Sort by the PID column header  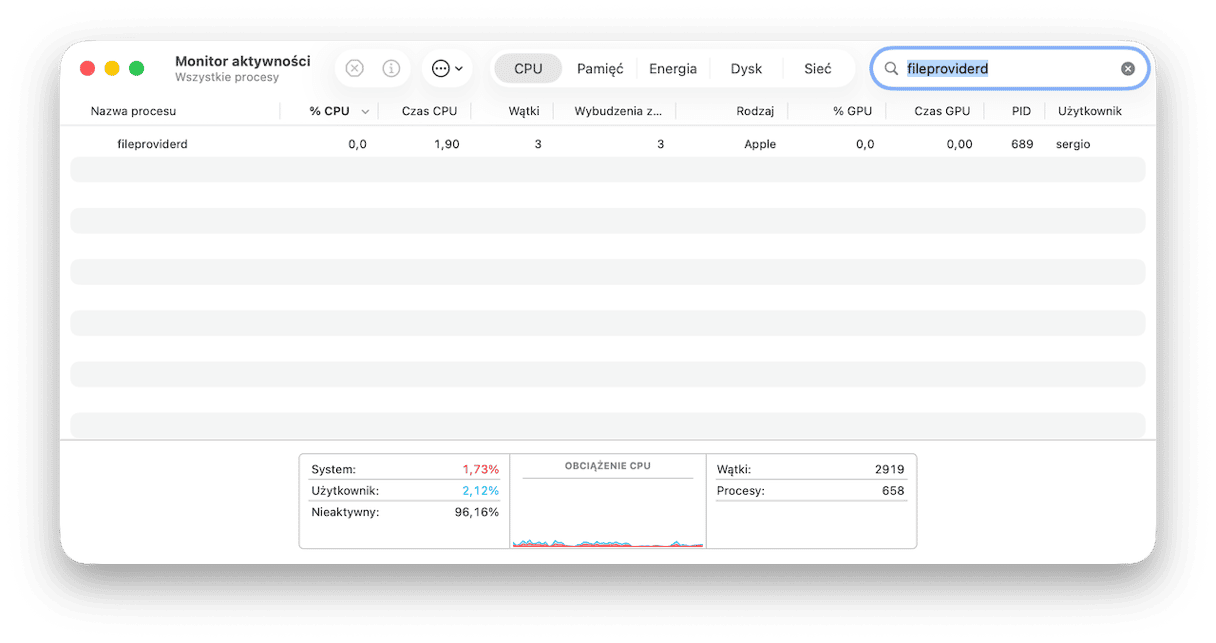coord(1020,111)
